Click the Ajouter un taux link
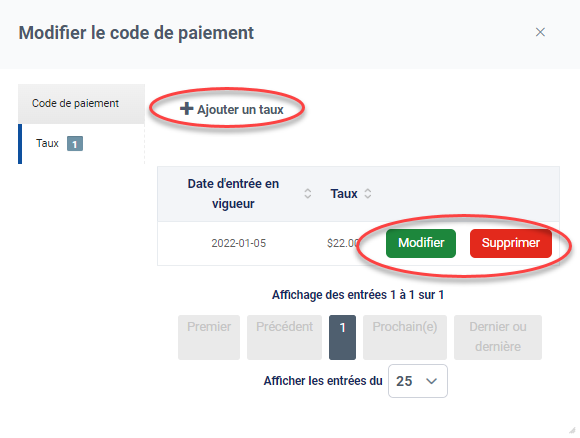580x438 pixels. coord(232,109)
